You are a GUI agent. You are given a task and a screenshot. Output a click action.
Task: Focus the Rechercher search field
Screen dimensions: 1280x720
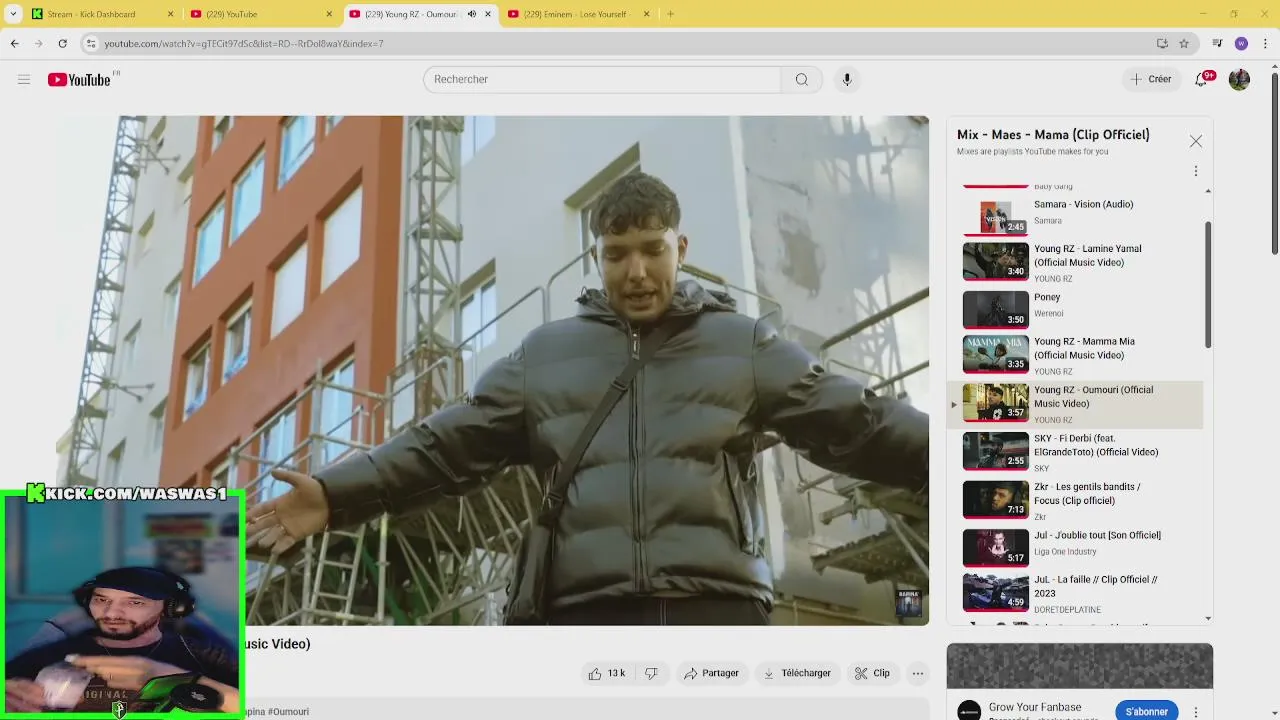pyautogui.click(x=602, y=79)
